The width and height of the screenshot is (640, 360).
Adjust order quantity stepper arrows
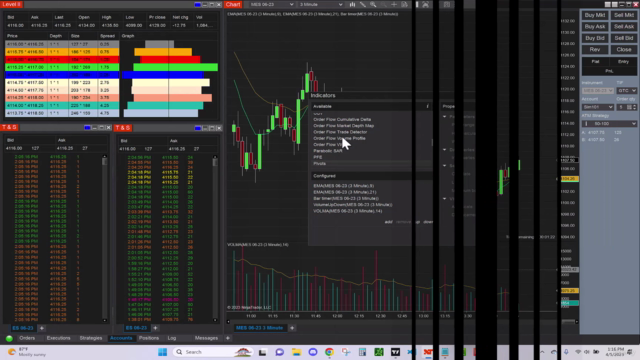pos(634,107)
